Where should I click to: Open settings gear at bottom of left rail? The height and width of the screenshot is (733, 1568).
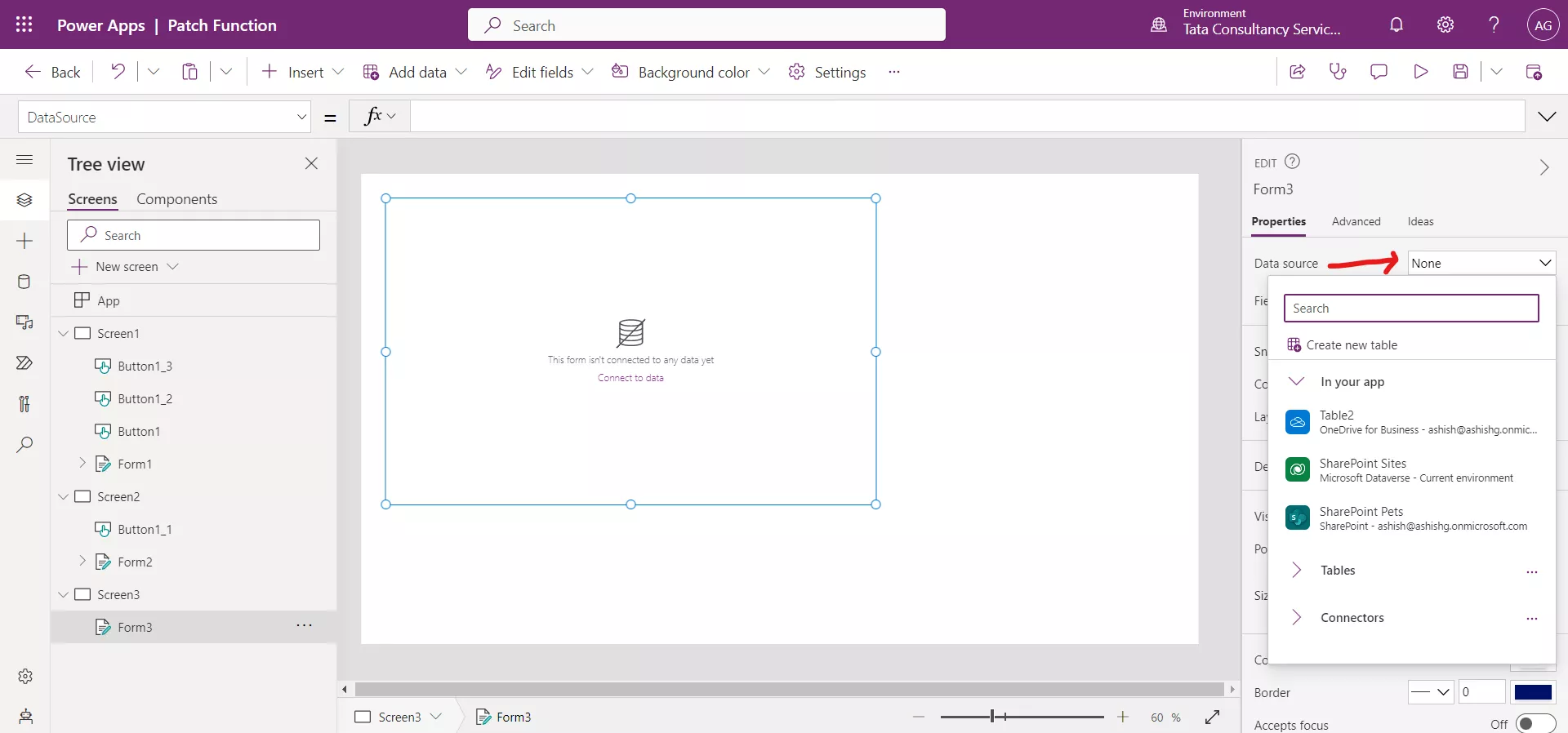click(x=25, y=676)
